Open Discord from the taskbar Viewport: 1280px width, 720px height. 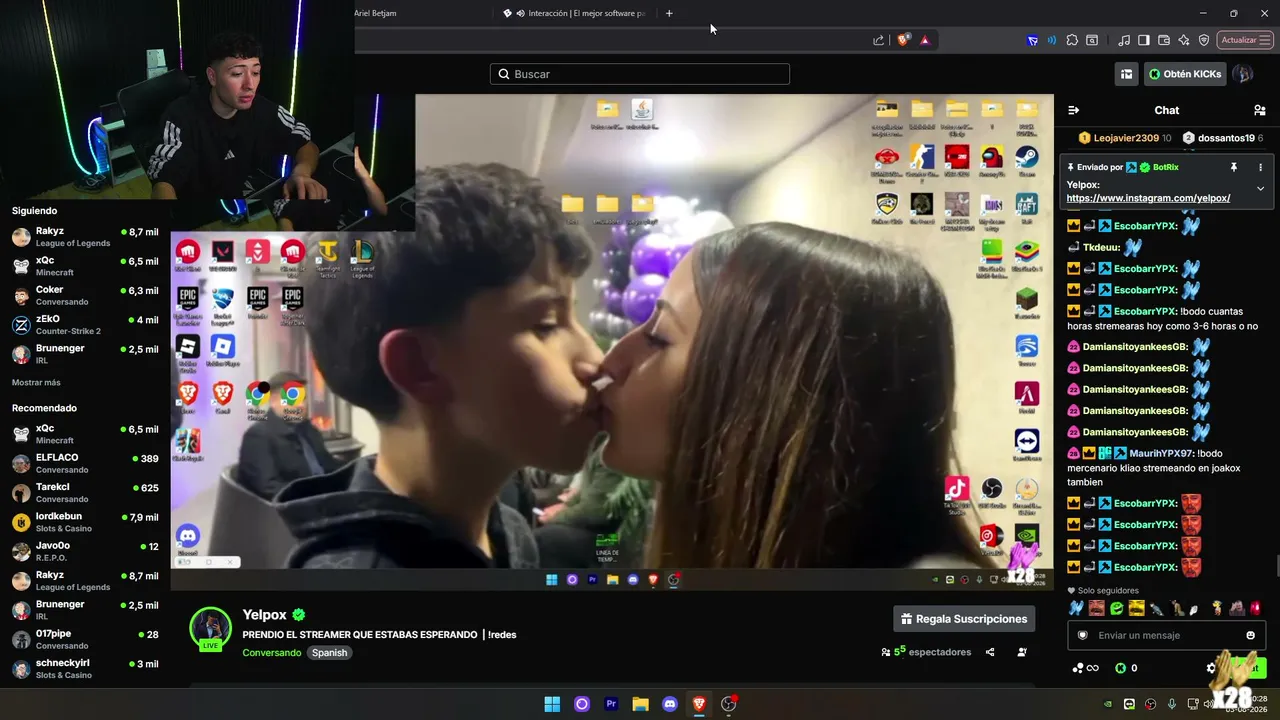pyautogui.click(x=670, y=704)
